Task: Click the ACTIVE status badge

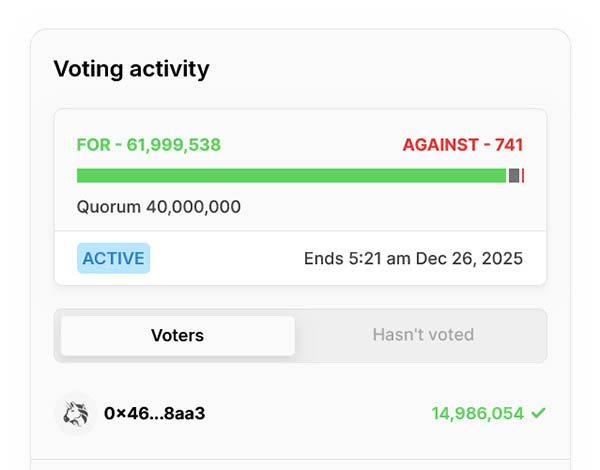Action: [113, 258]
